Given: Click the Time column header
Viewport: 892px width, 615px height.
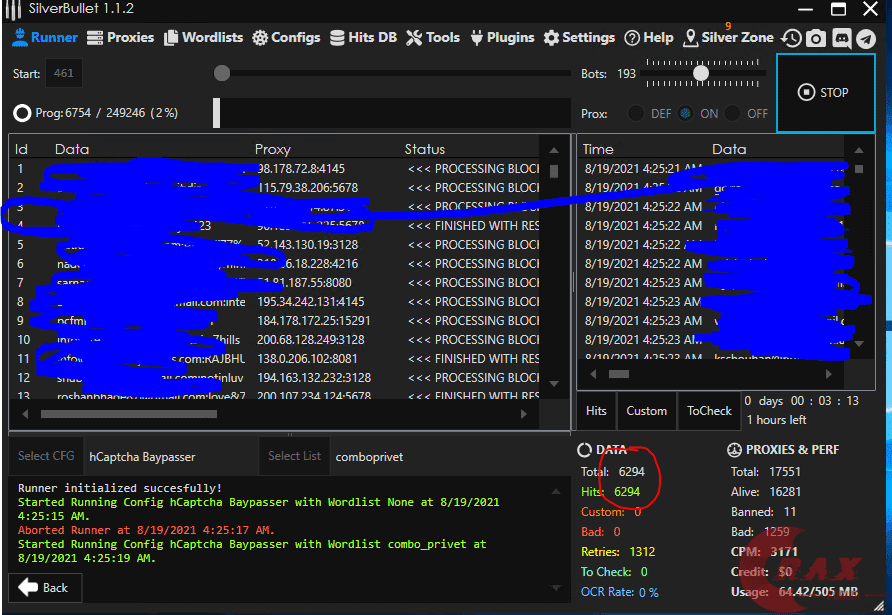Looking at the screenshot, I should [x=598, y=149].
